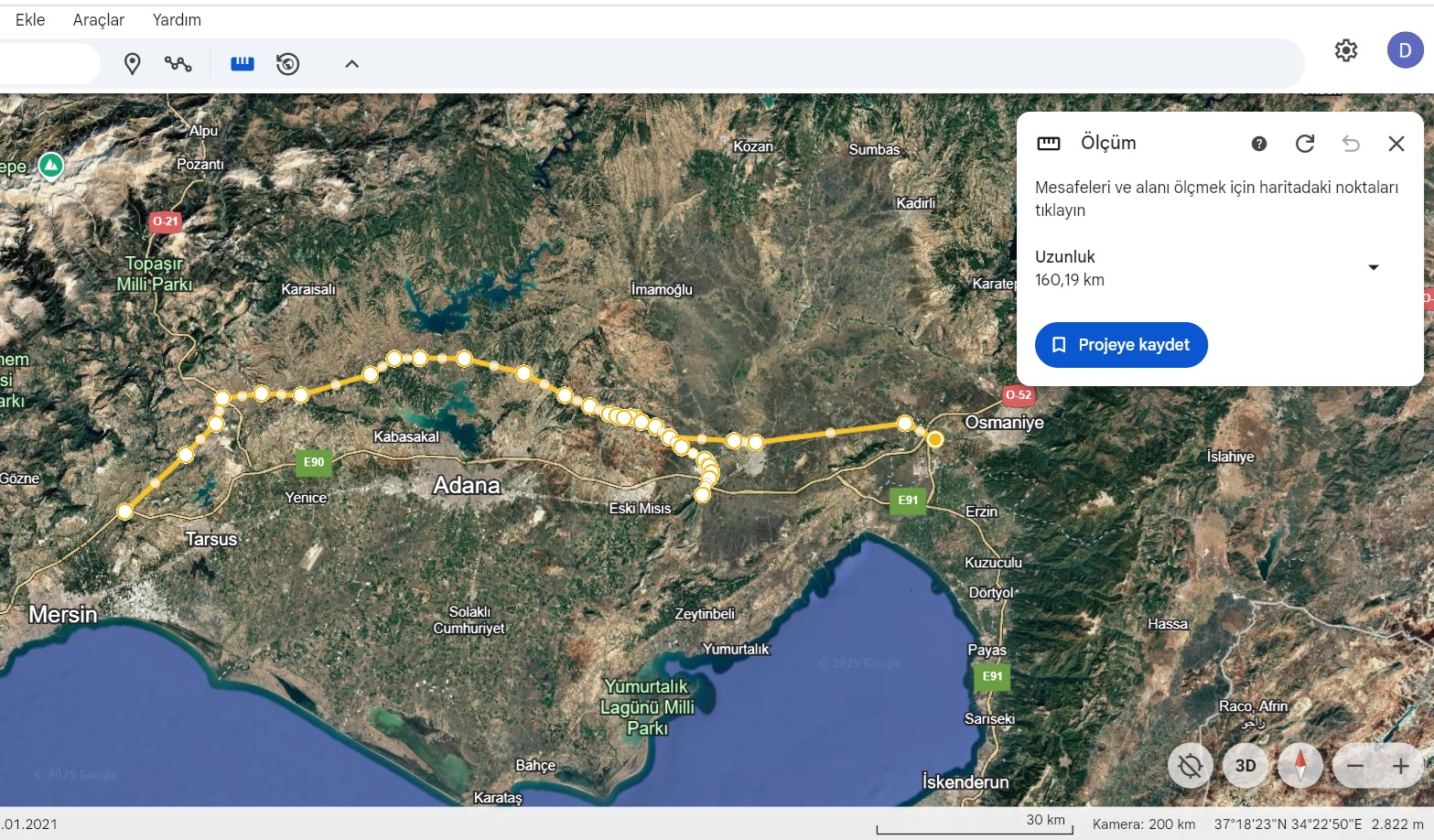This screenshot has height=840, width=1434.
Task: Open settings via the gear icon
Action: coord(1345,50)
